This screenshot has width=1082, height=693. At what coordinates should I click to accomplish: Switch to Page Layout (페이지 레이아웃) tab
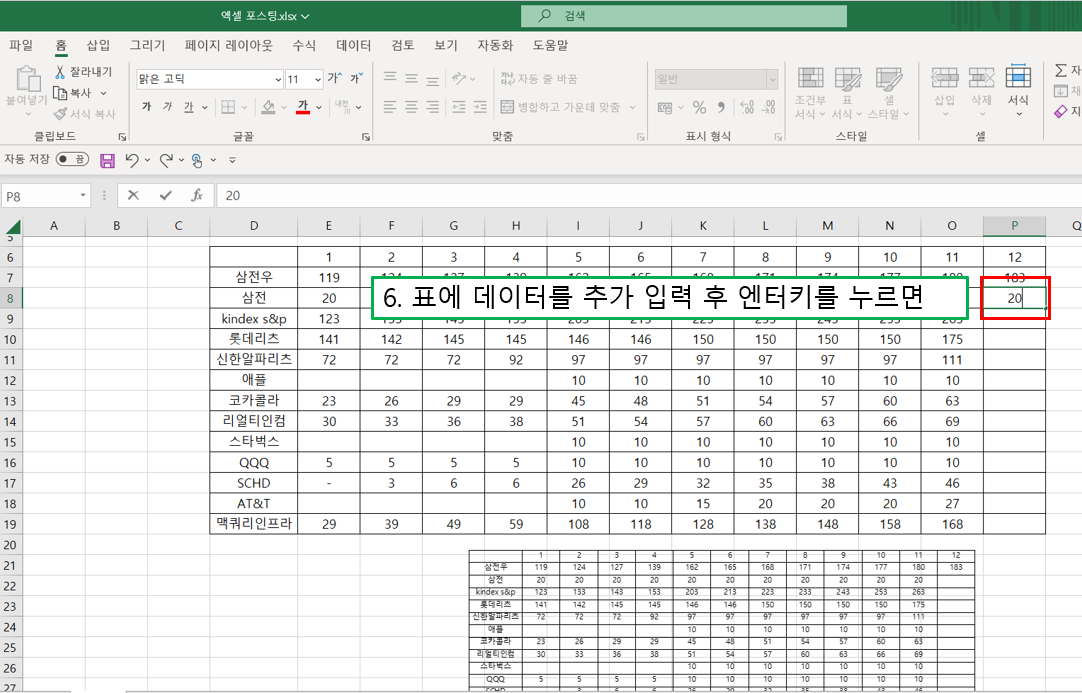pyautogui.click(x=228, y=46)
